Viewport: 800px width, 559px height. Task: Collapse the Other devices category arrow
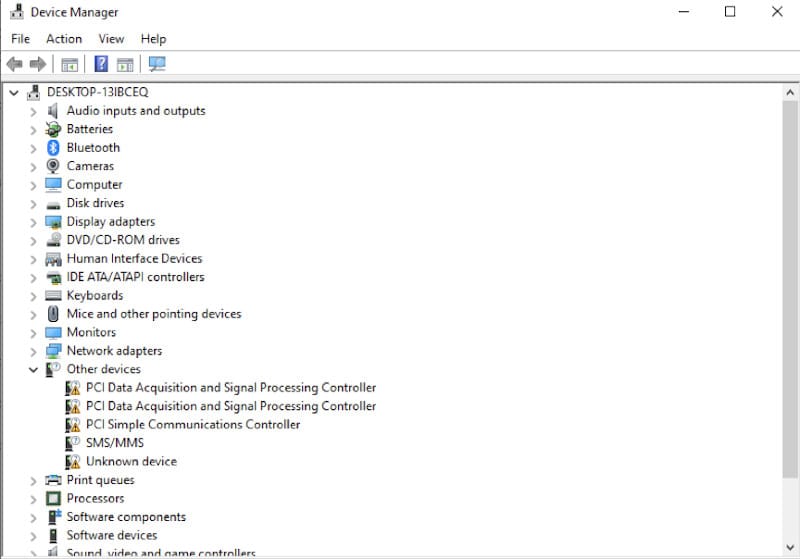tap(34, 370)
